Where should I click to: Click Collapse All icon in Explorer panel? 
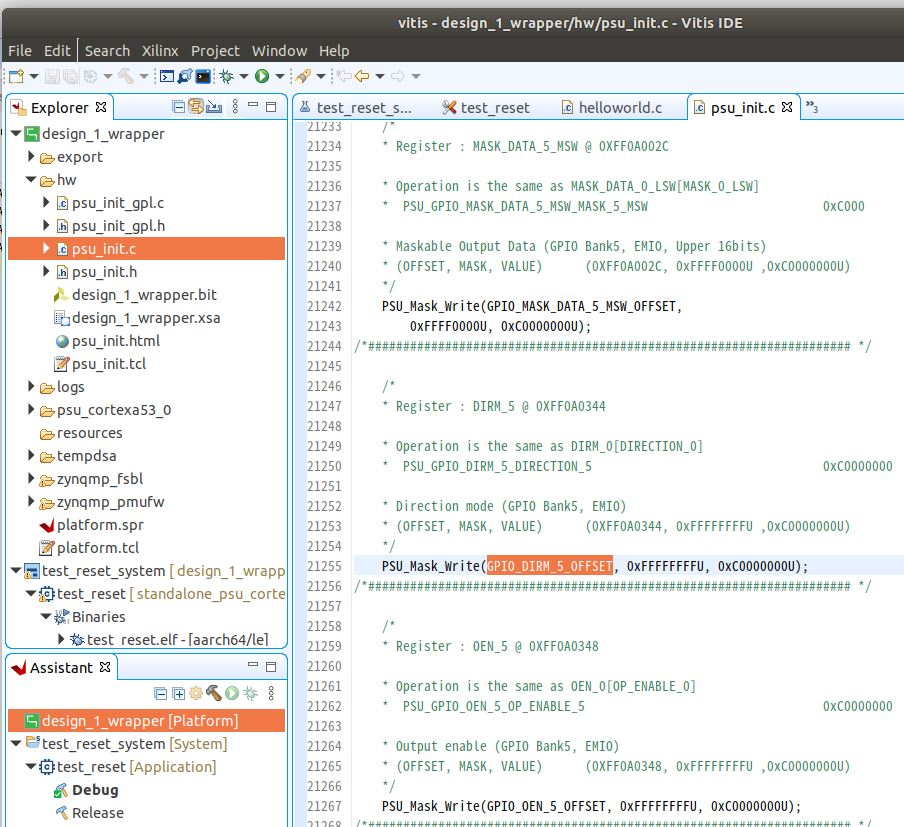(x=179, y=107)
